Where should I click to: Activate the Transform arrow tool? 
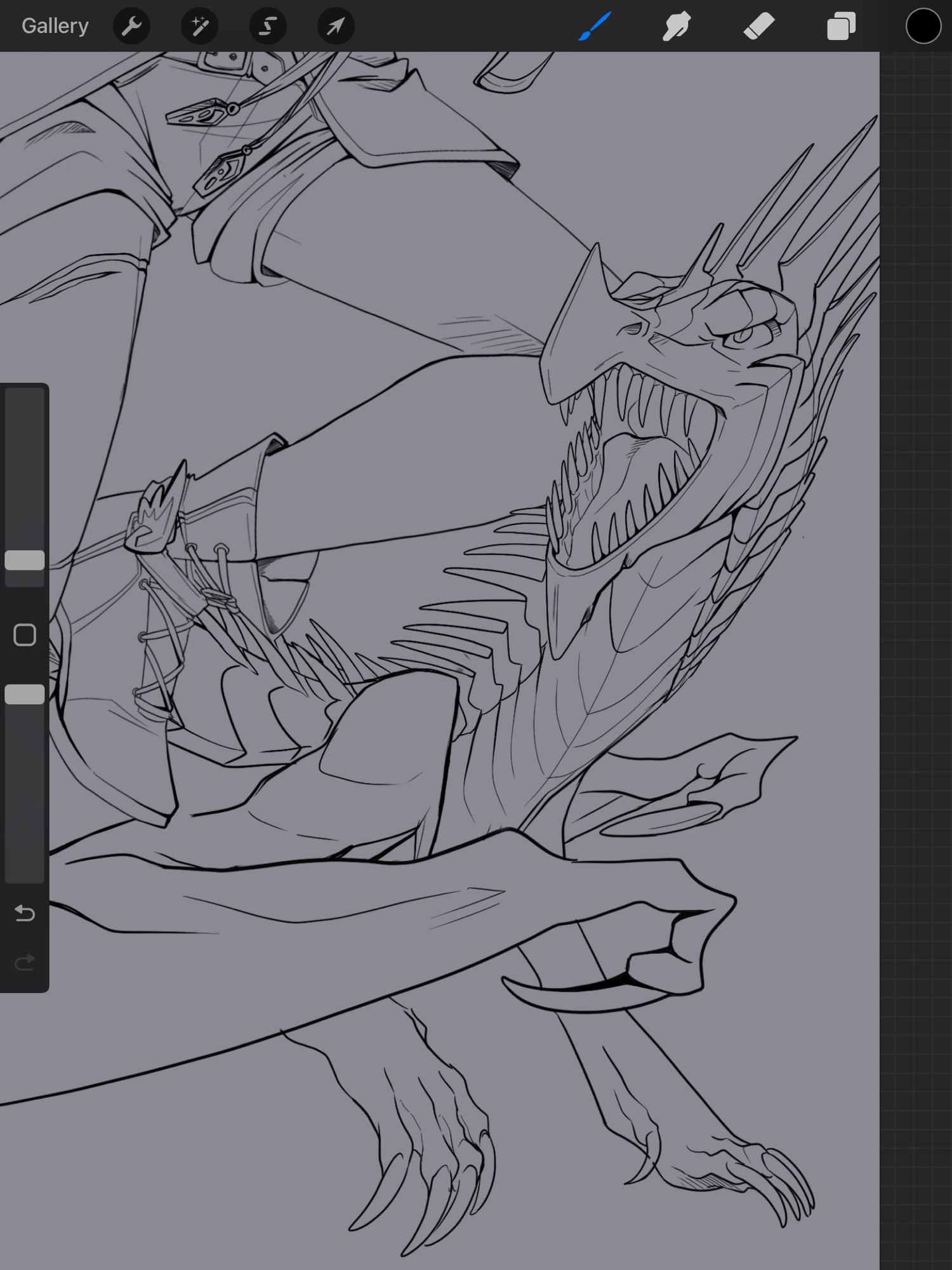336,26
